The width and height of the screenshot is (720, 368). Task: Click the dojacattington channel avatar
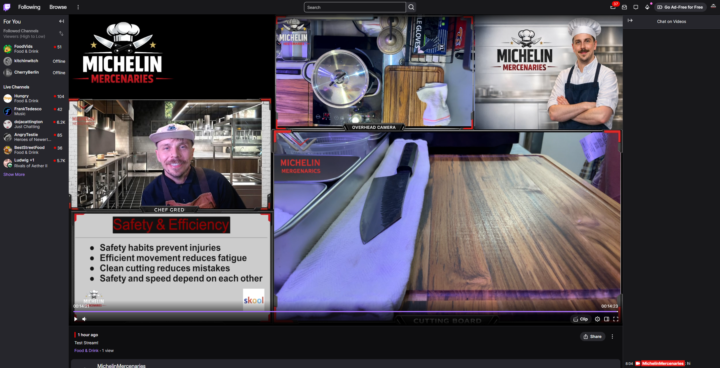7,124
